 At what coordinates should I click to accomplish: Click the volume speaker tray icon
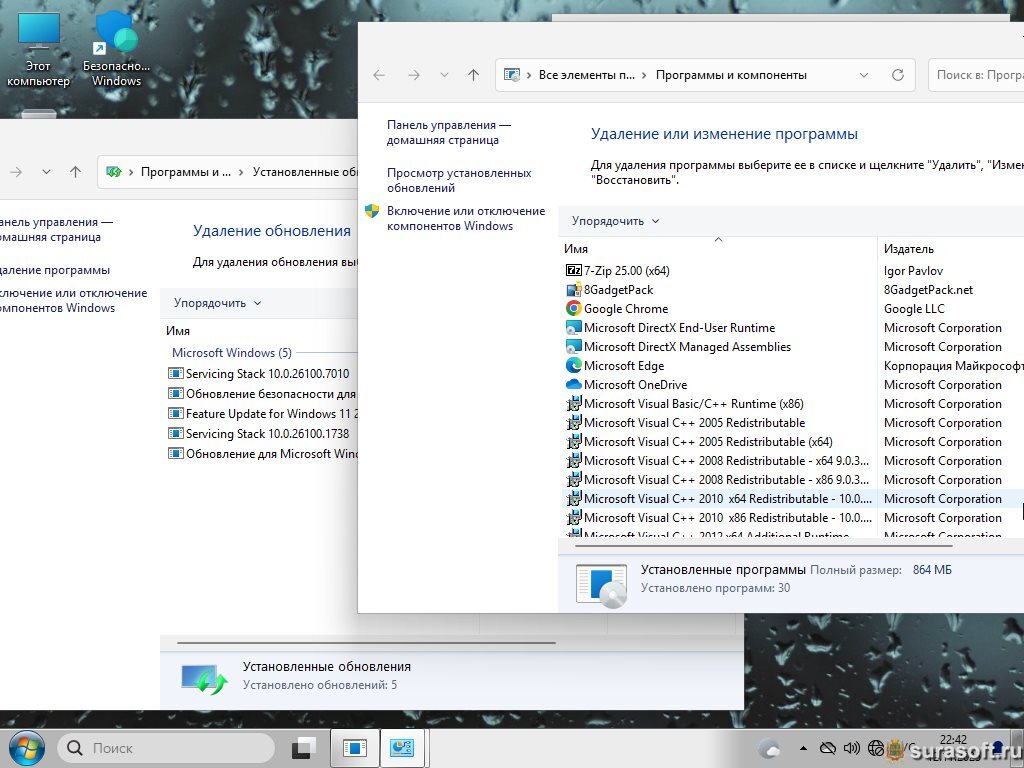tap(852, 748)
